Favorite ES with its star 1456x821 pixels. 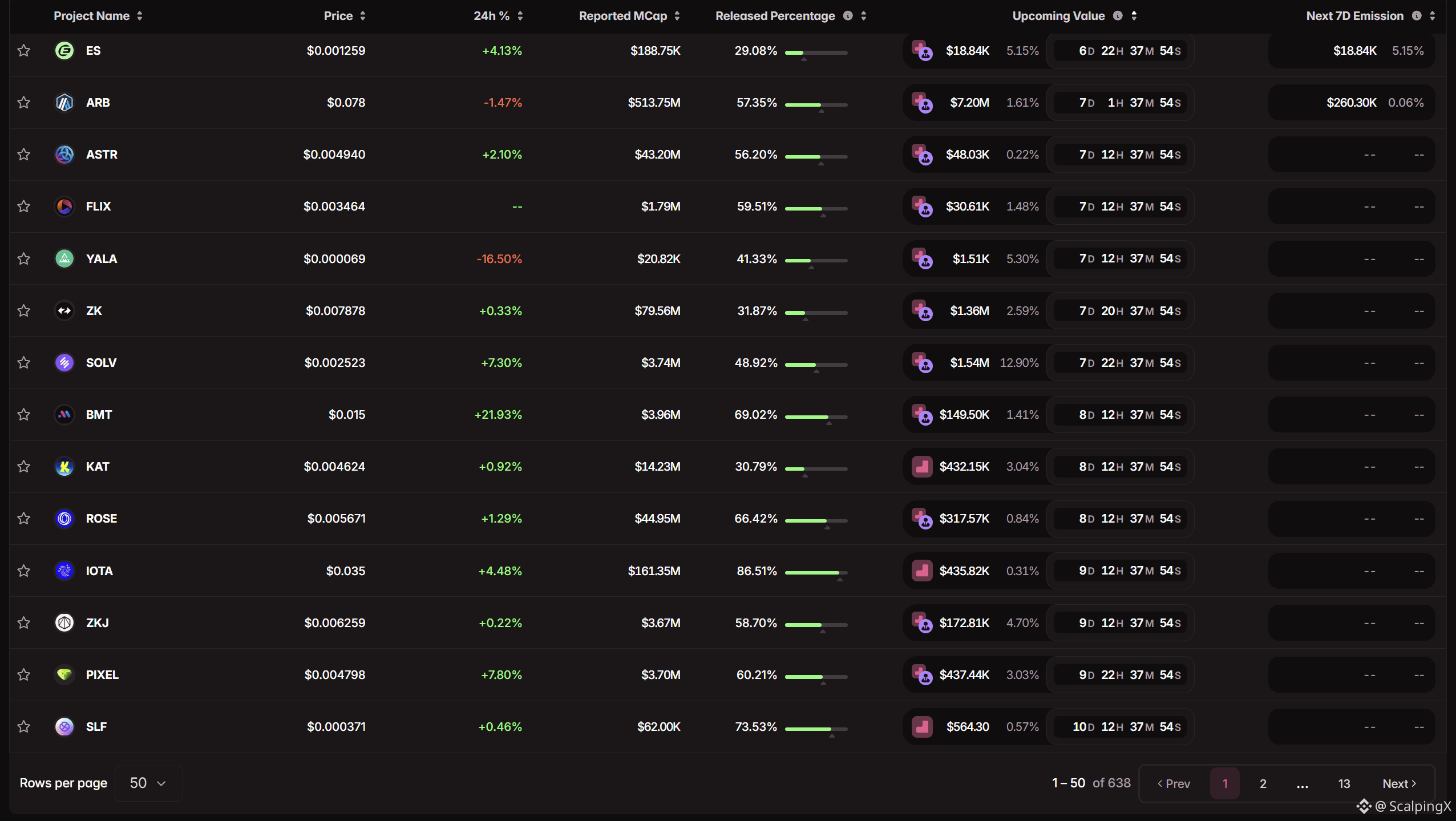[x=23, y=51]
